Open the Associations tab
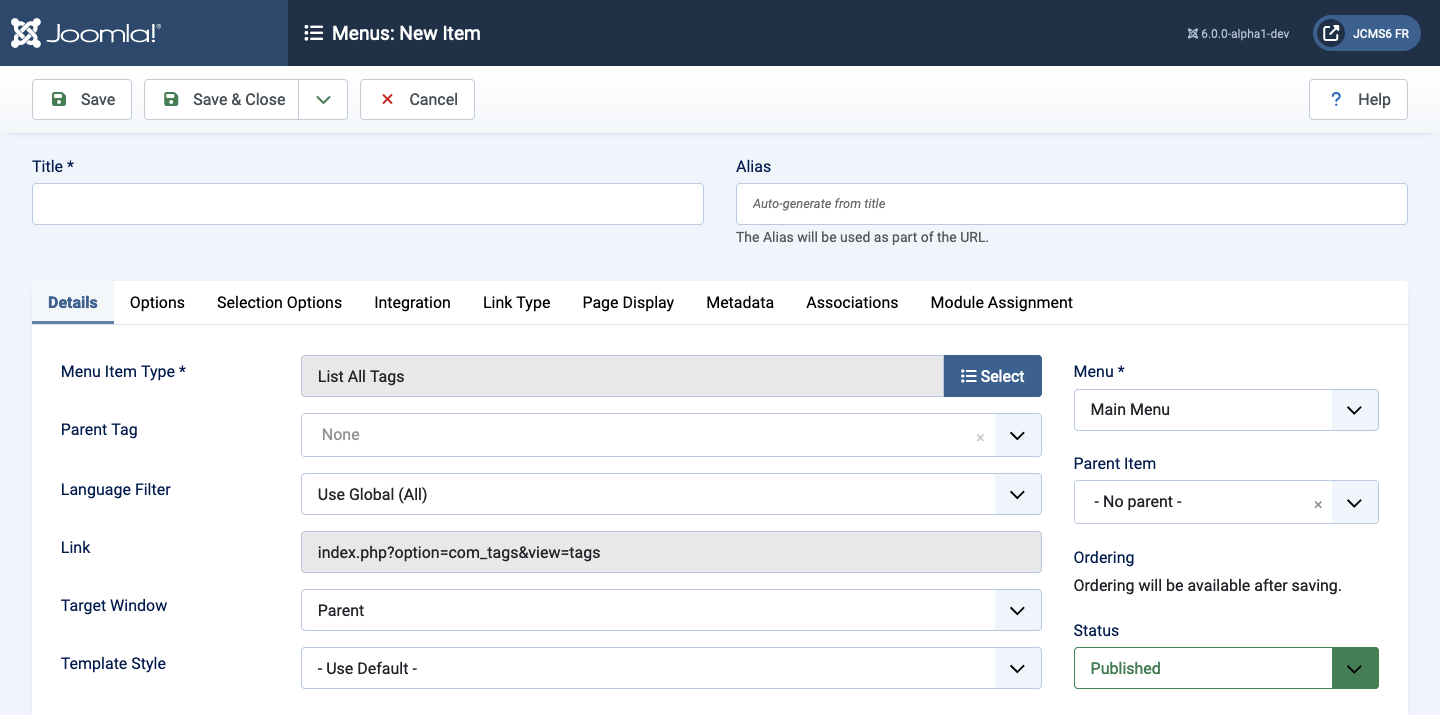Screen dimensions: 1440x715 click(851, 302)
